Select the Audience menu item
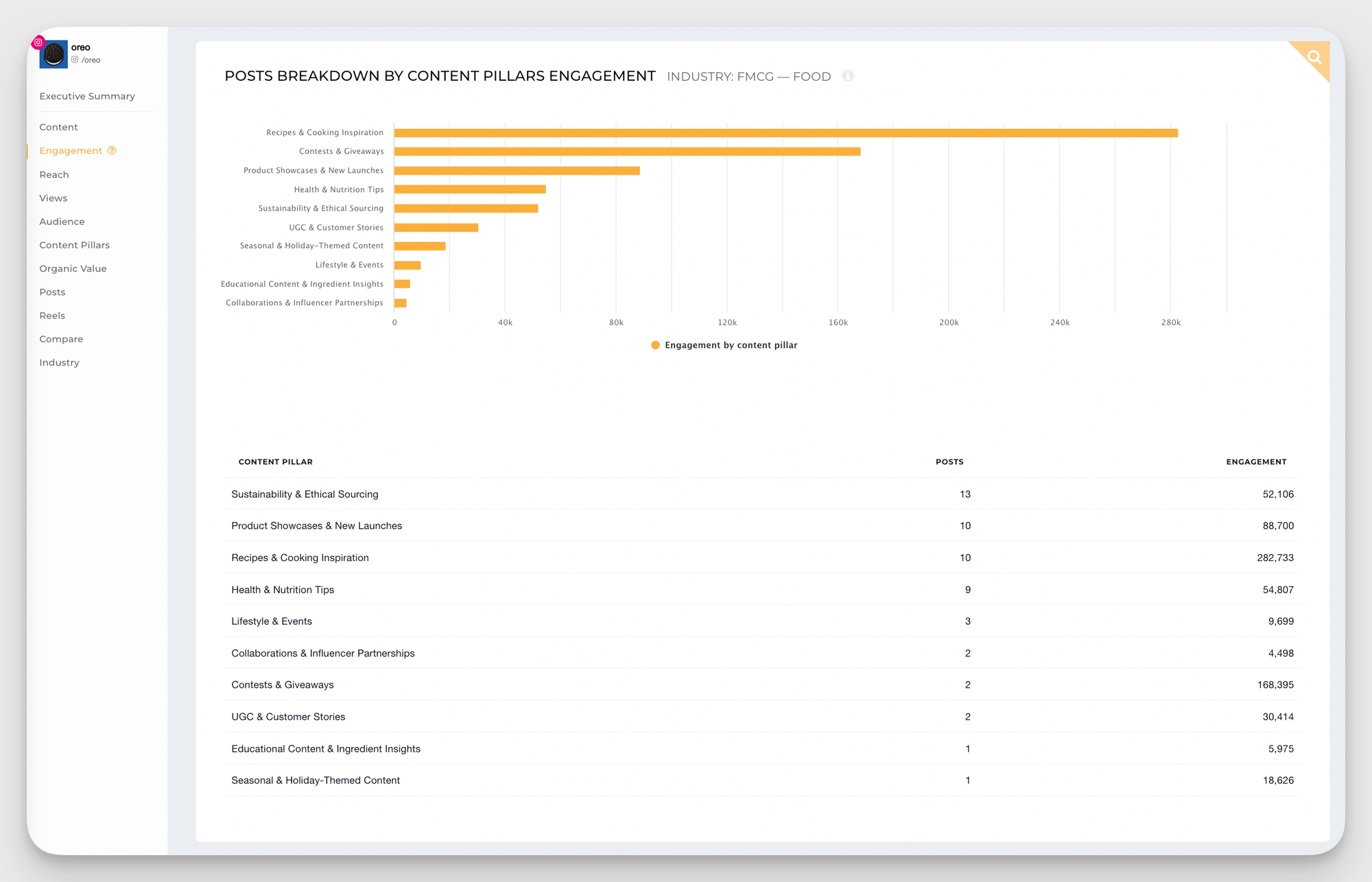This screenshot has height=882, width=1372. [x=62, y=222]
